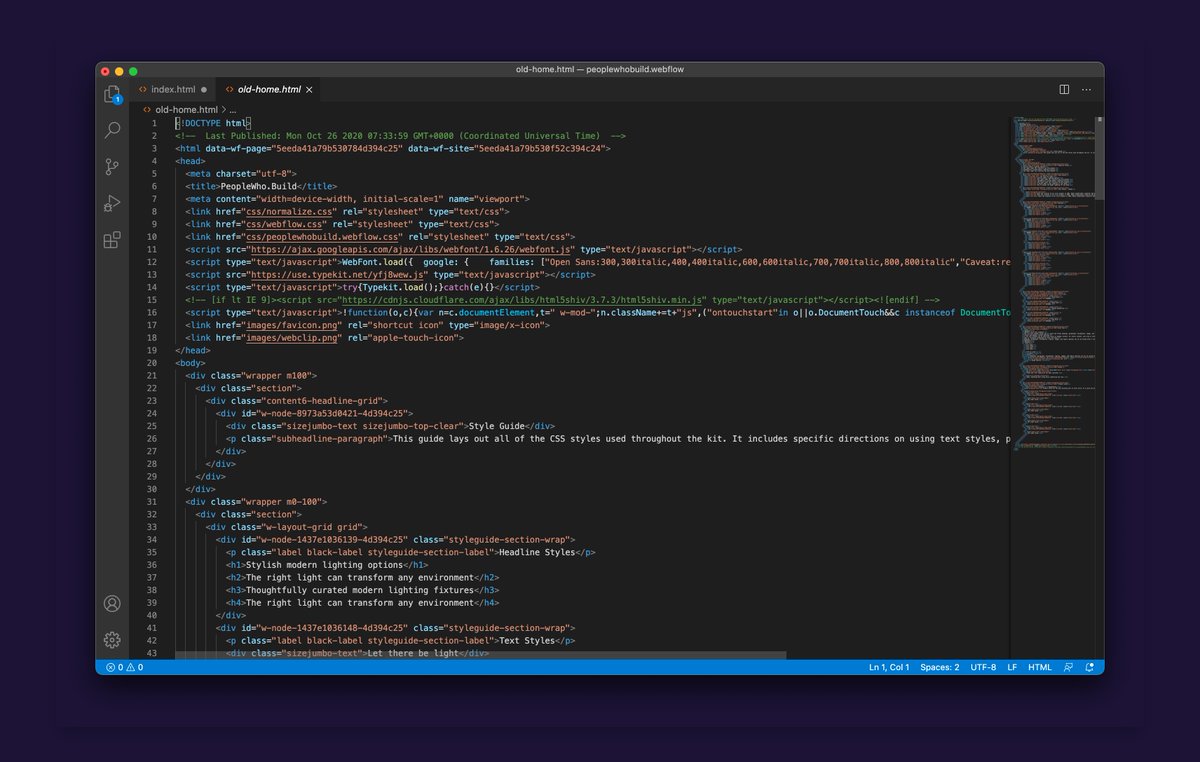
Task: Open the Search view in the activity bar
Action: 112,130
